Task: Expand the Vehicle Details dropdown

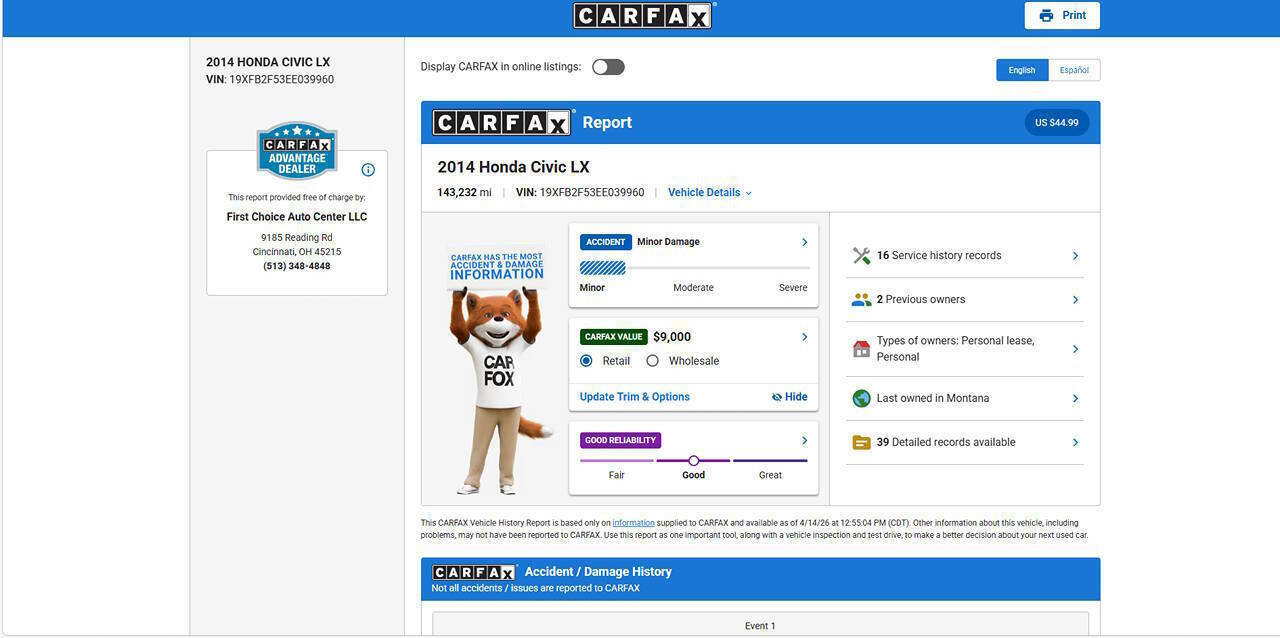Action: tap(709, 193)
